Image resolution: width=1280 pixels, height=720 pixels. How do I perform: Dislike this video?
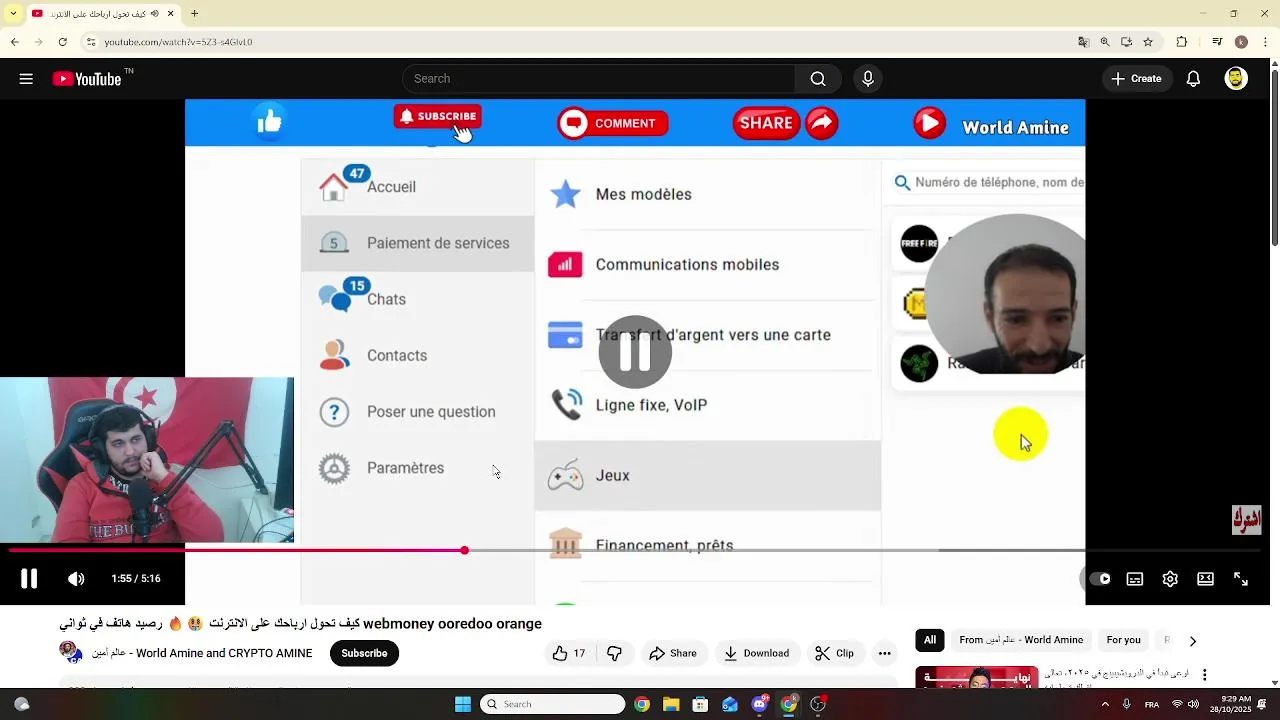(x=615, y=653)
